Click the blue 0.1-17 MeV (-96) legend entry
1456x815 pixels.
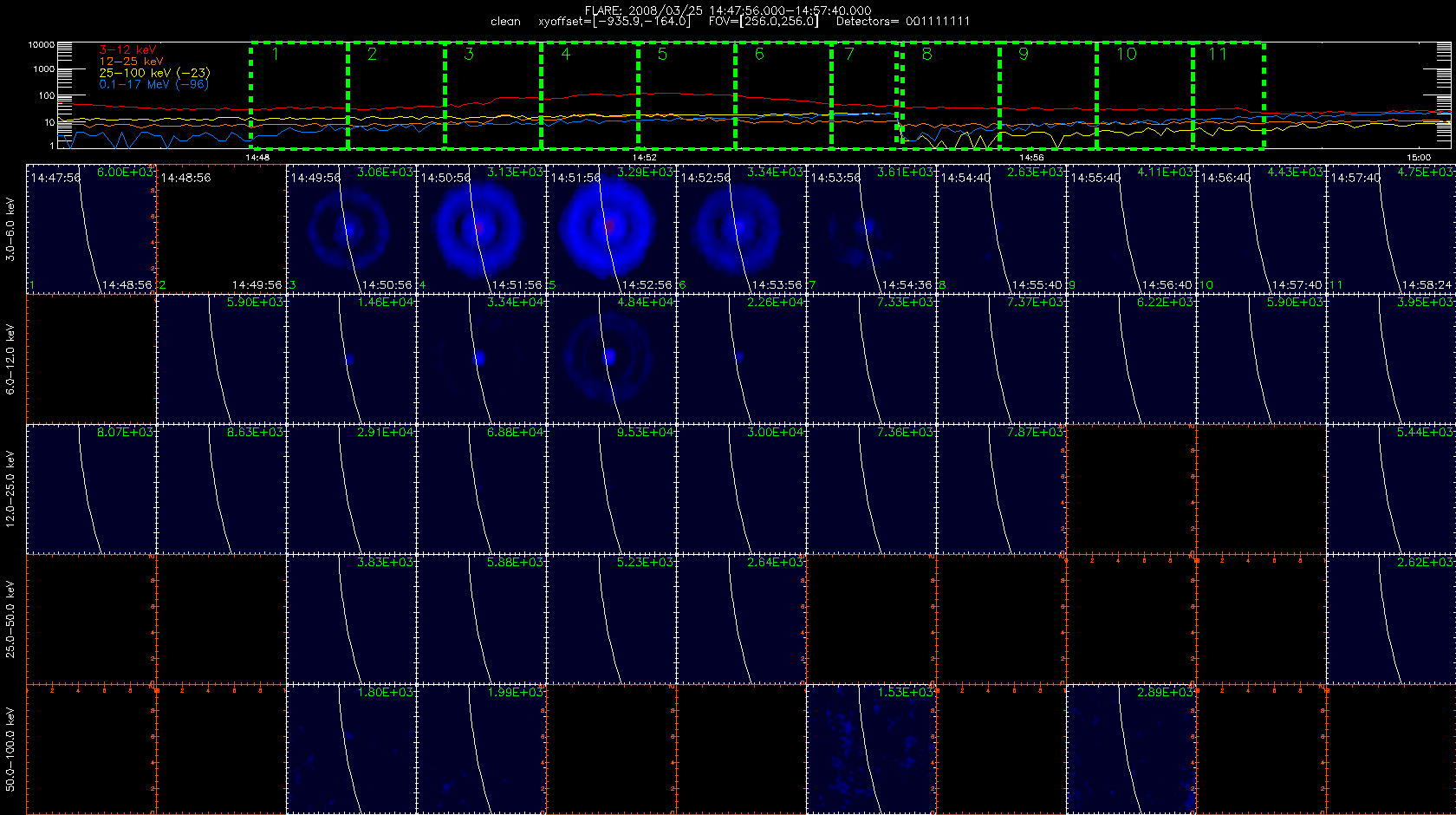(153, 84)
